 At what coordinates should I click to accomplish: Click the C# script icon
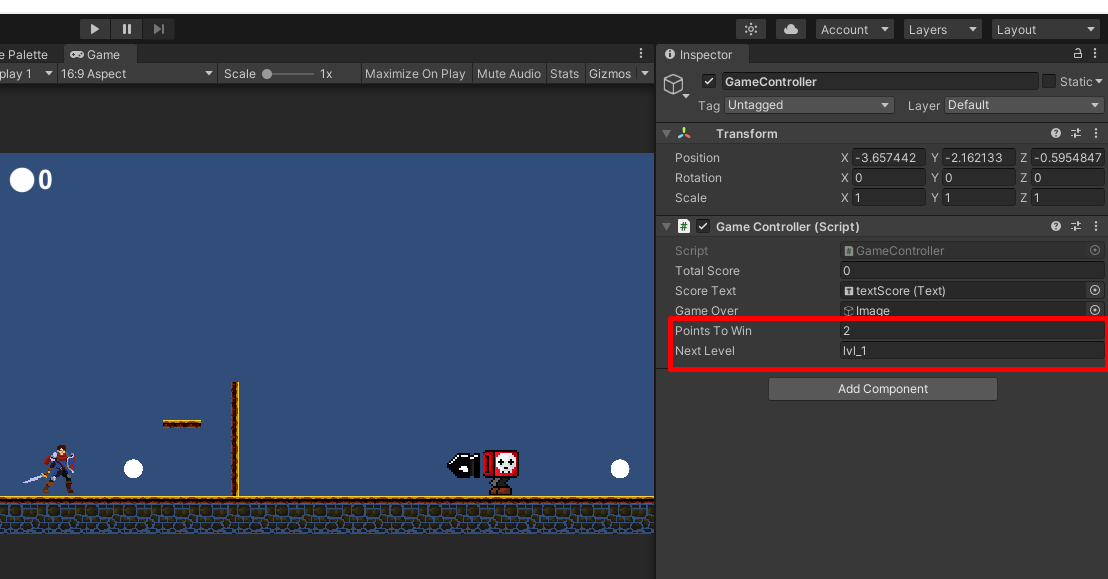[x=684, y=226]
